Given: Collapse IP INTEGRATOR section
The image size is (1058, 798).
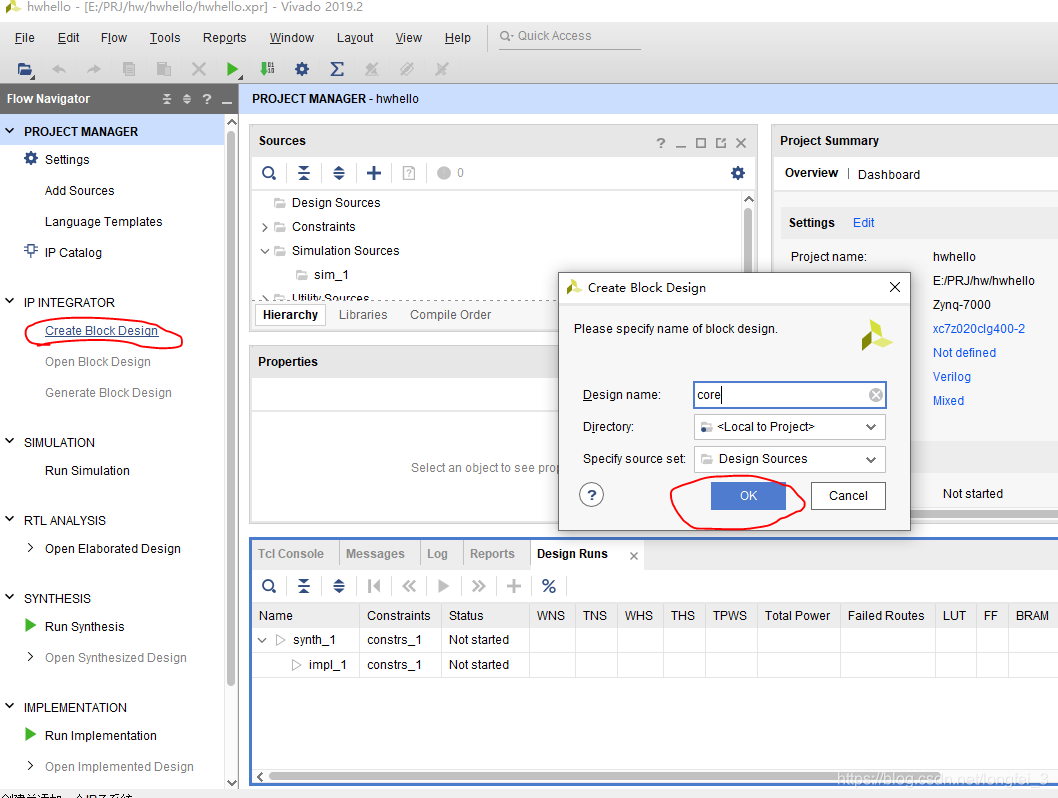Looking at the screenshot, I should coord(9,302).
